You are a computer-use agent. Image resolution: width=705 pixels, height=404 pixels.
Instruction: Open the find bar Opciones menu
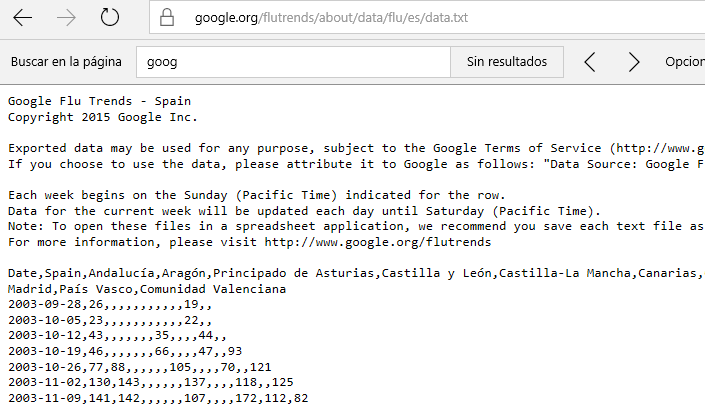[685, 62]
